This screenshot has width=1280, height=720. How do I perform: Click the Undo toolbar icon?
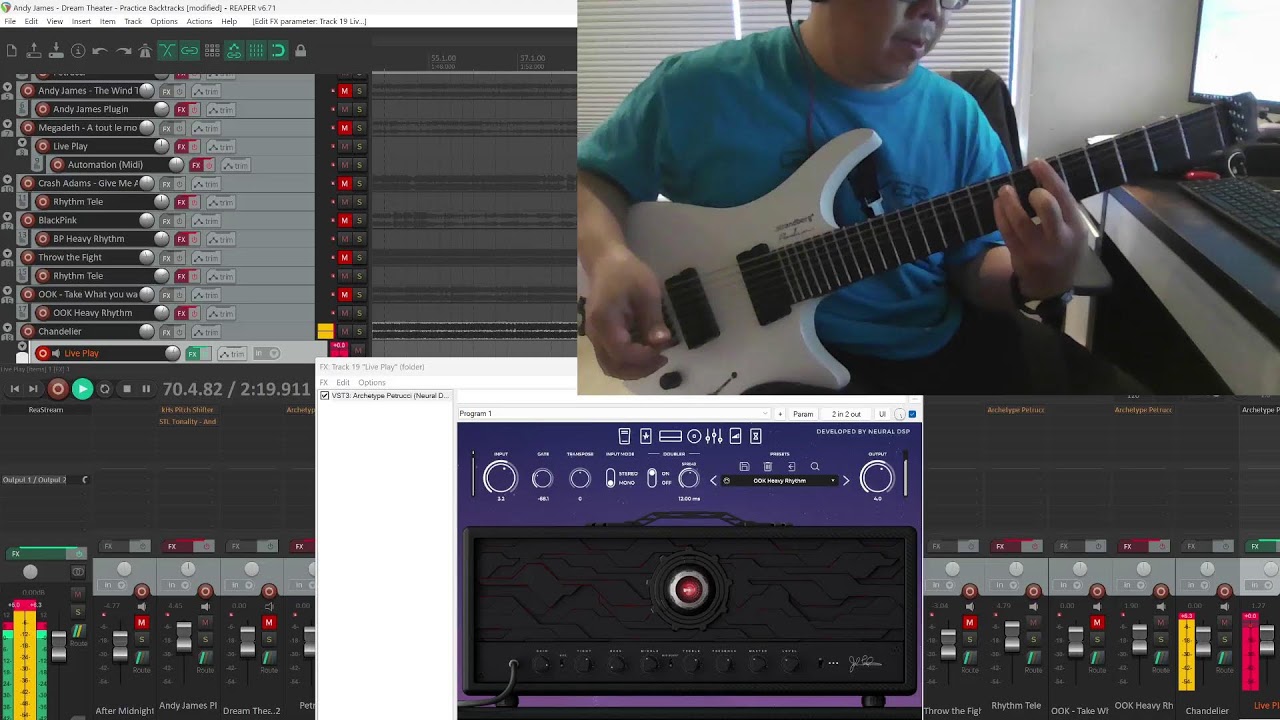click(x=100, y=50)
